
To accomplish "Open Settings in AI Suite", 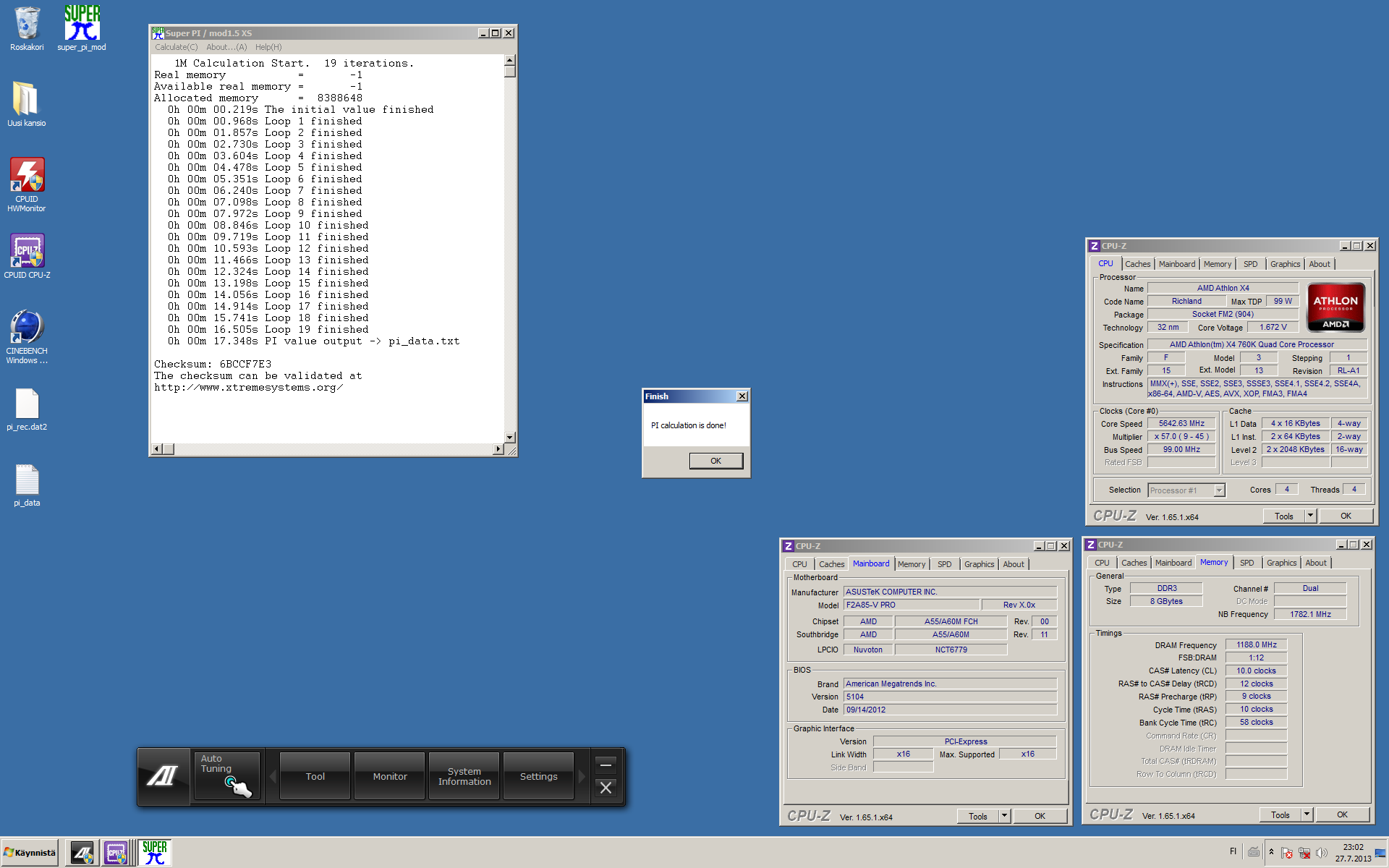I will (x=539, y=776).
